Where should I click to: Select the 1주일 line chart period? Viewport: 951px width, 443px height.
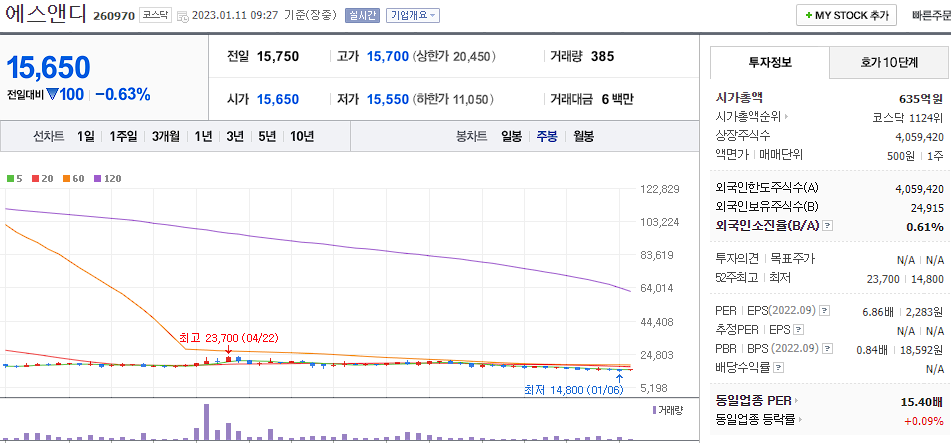click(x=123, y=137)
